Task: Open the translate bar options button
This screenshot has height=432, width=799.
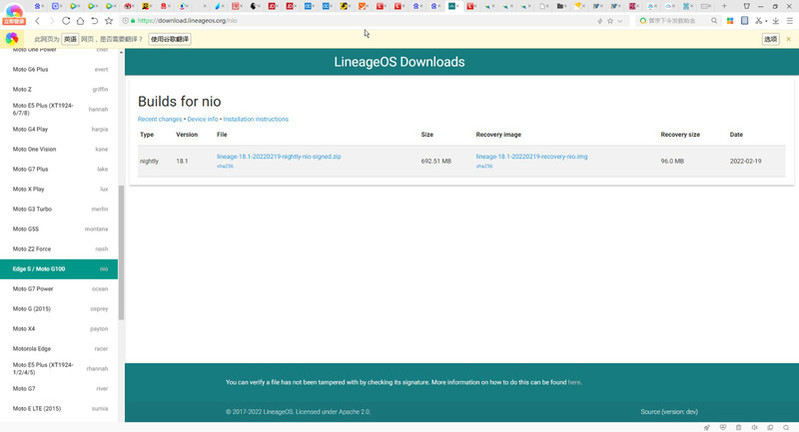Action: [x=770, y=39]
